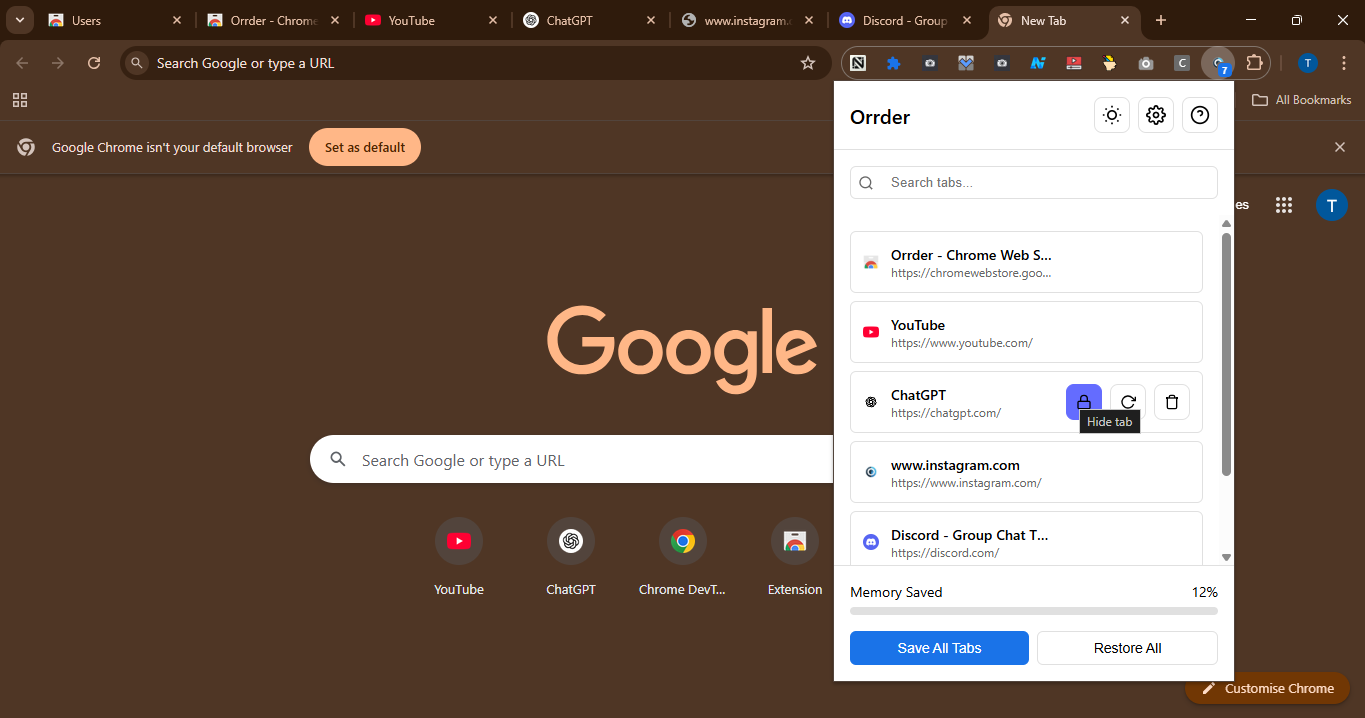This screenshot has width=1365, height=718.
Task: Select www.instagram.com entry in Orrder list
Action: [x=1026, y=472]
